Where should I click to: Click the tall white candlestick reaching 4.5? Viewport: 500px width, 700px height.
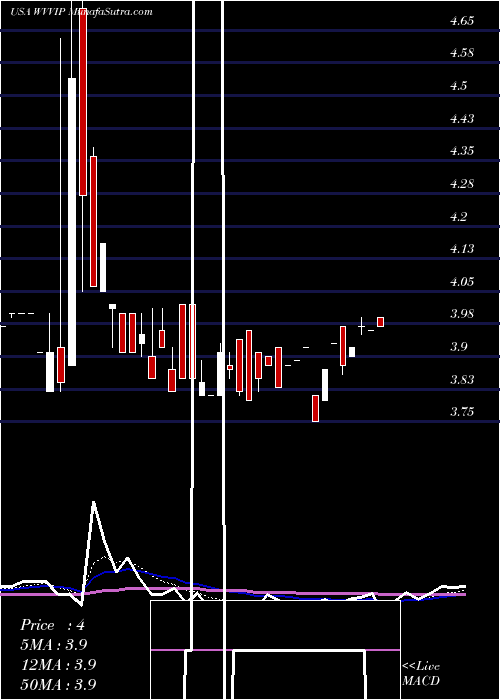[72, 222]
